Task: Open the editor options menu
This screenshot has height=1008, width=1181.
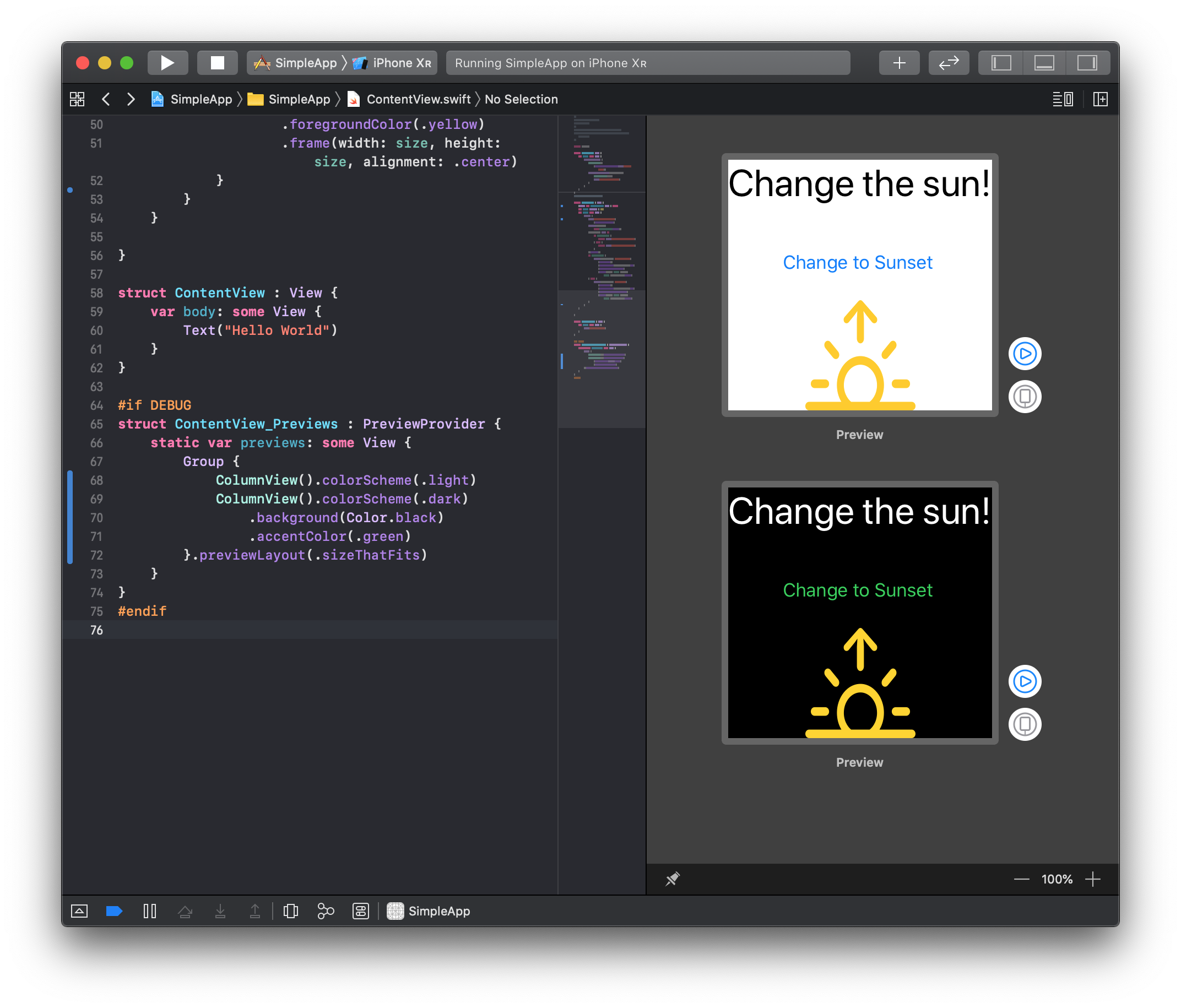Action: point(1063,99)
